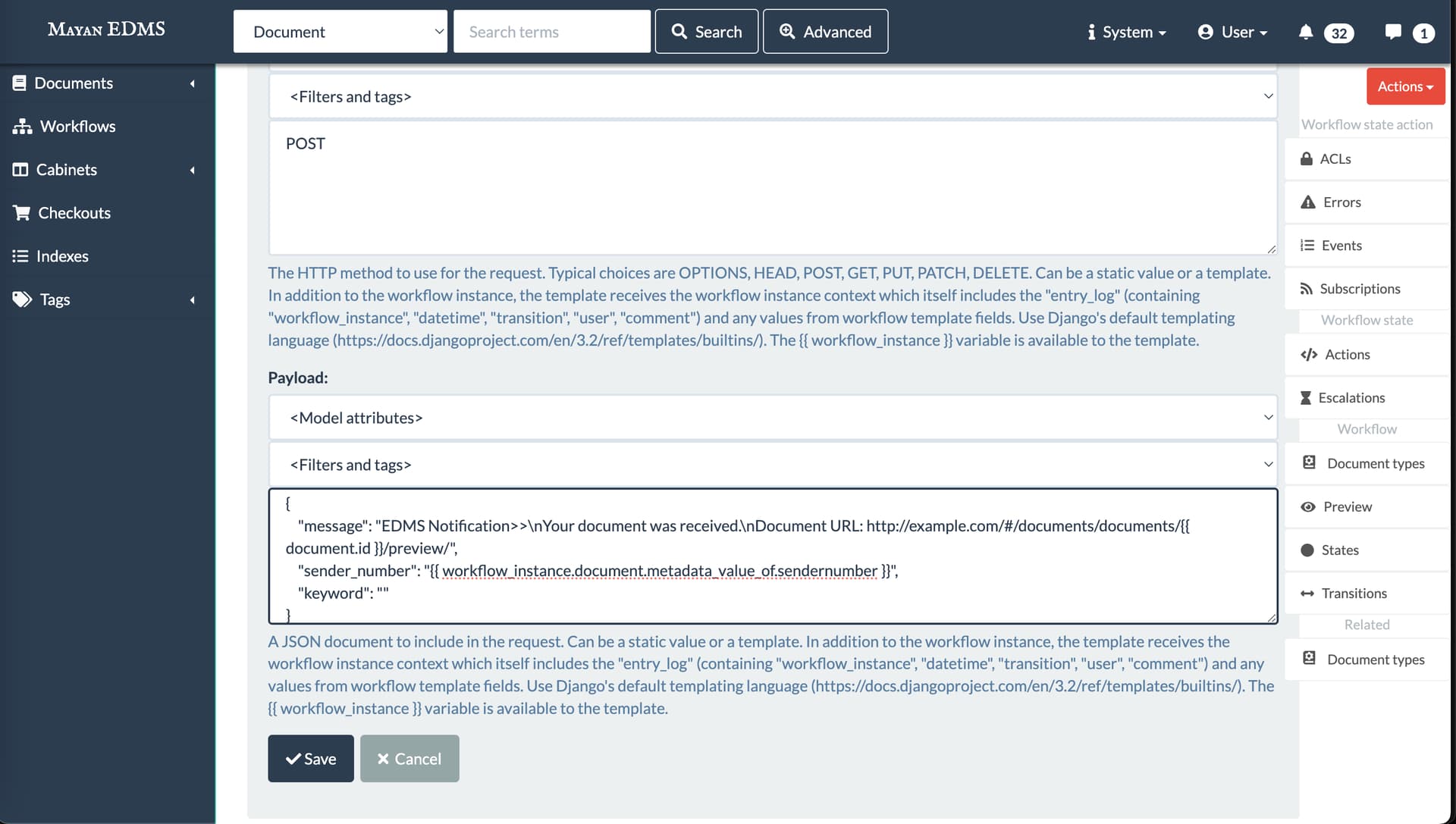Open Events in the side panel
Viewport: 1456px width, 824px height.
coord(1367,246)
